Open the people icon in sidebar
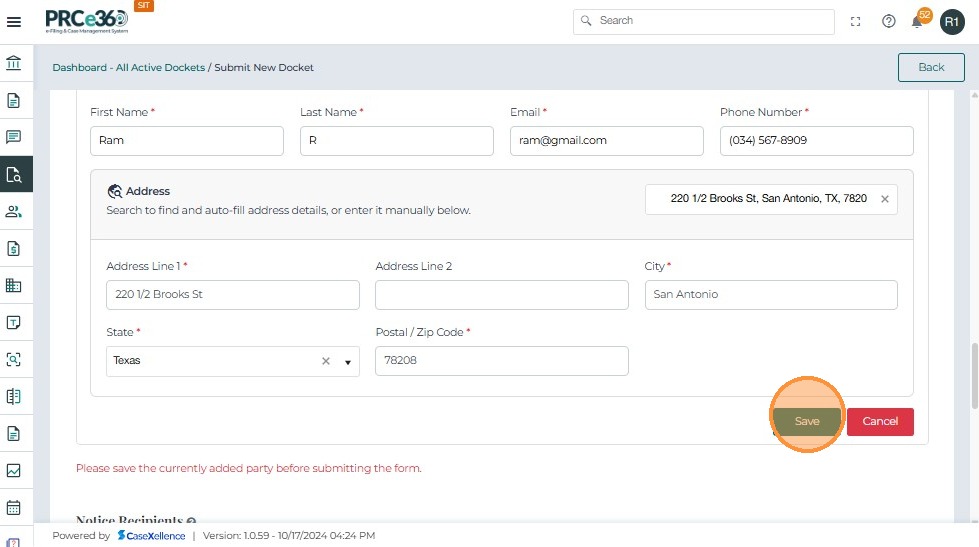Screen dimensions: 979x547 click(14, 211)
